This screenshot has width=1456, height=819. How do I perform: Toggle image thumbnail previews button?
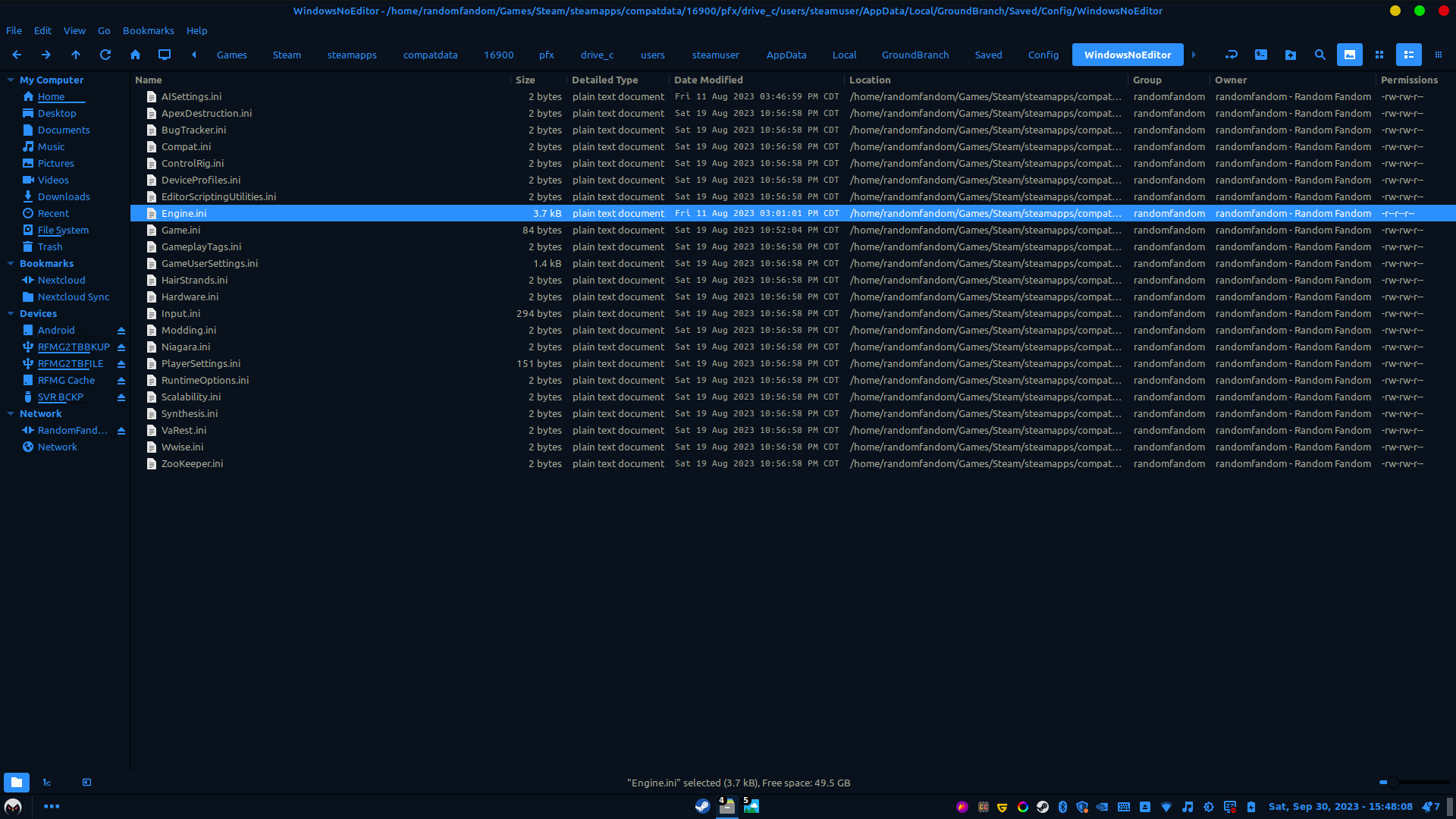click(x=1350, y=55)
